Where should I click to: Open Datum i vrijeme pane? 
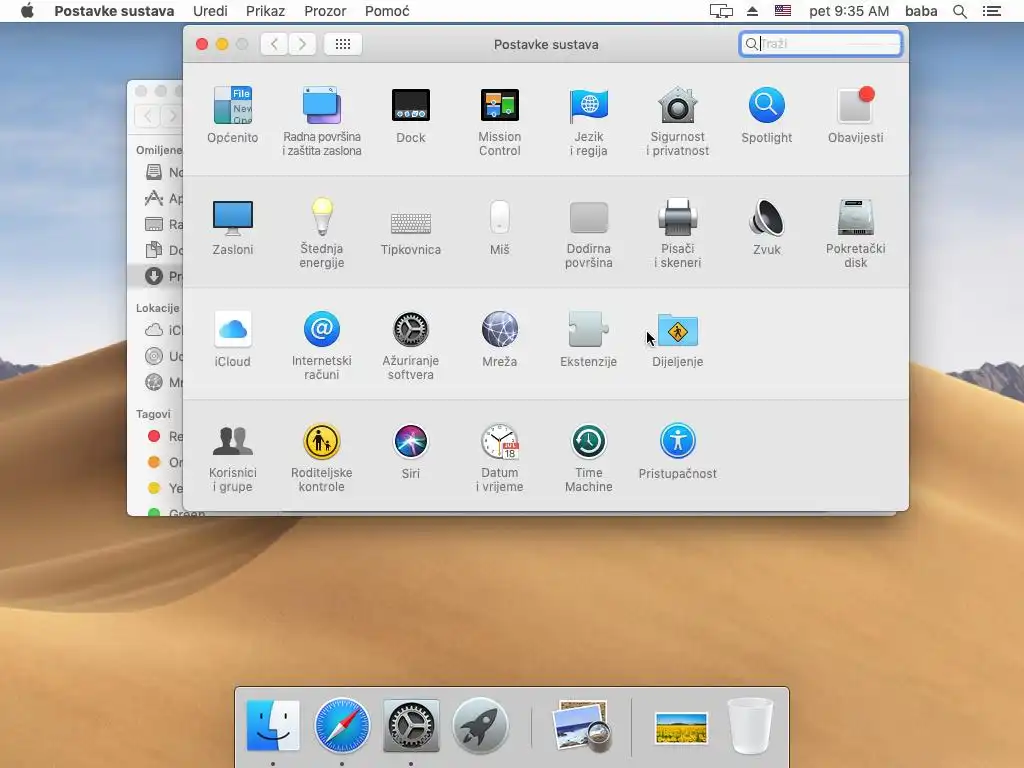coord(500,457)
